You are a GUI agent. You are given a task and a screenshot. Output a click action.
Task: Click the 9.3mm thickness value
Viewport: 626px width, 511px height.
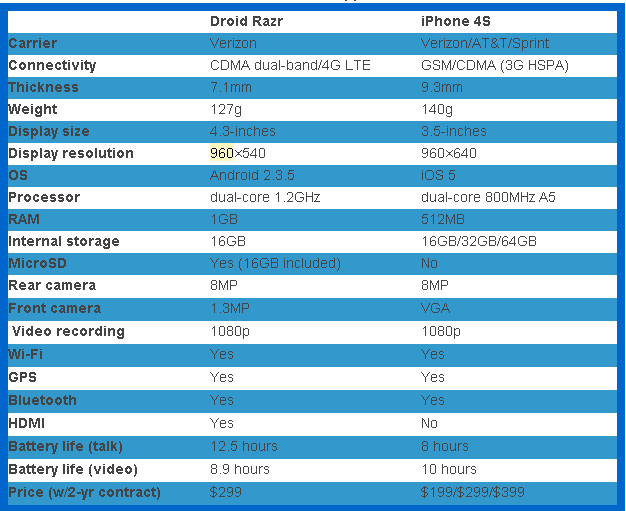click(x=442, y=87)
